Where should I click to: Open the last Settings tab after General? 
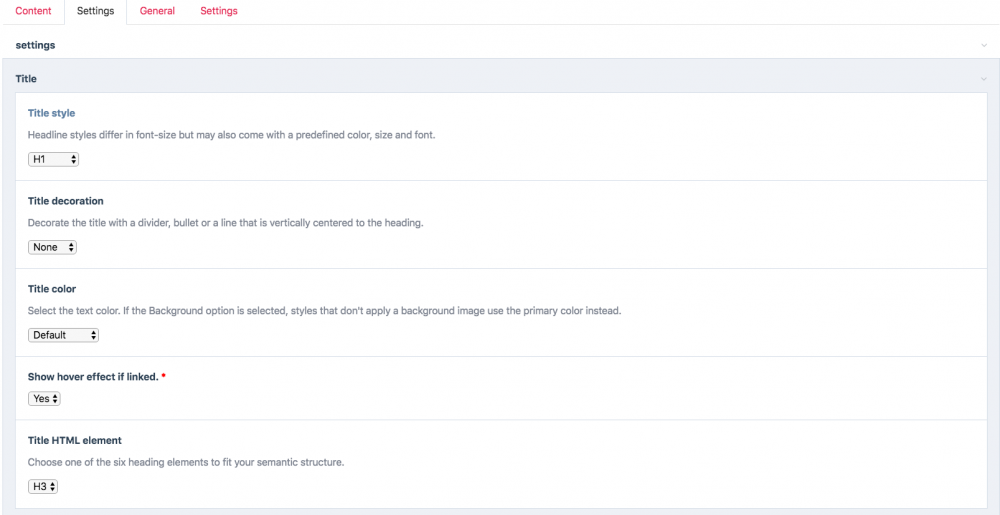coord(219,11)
